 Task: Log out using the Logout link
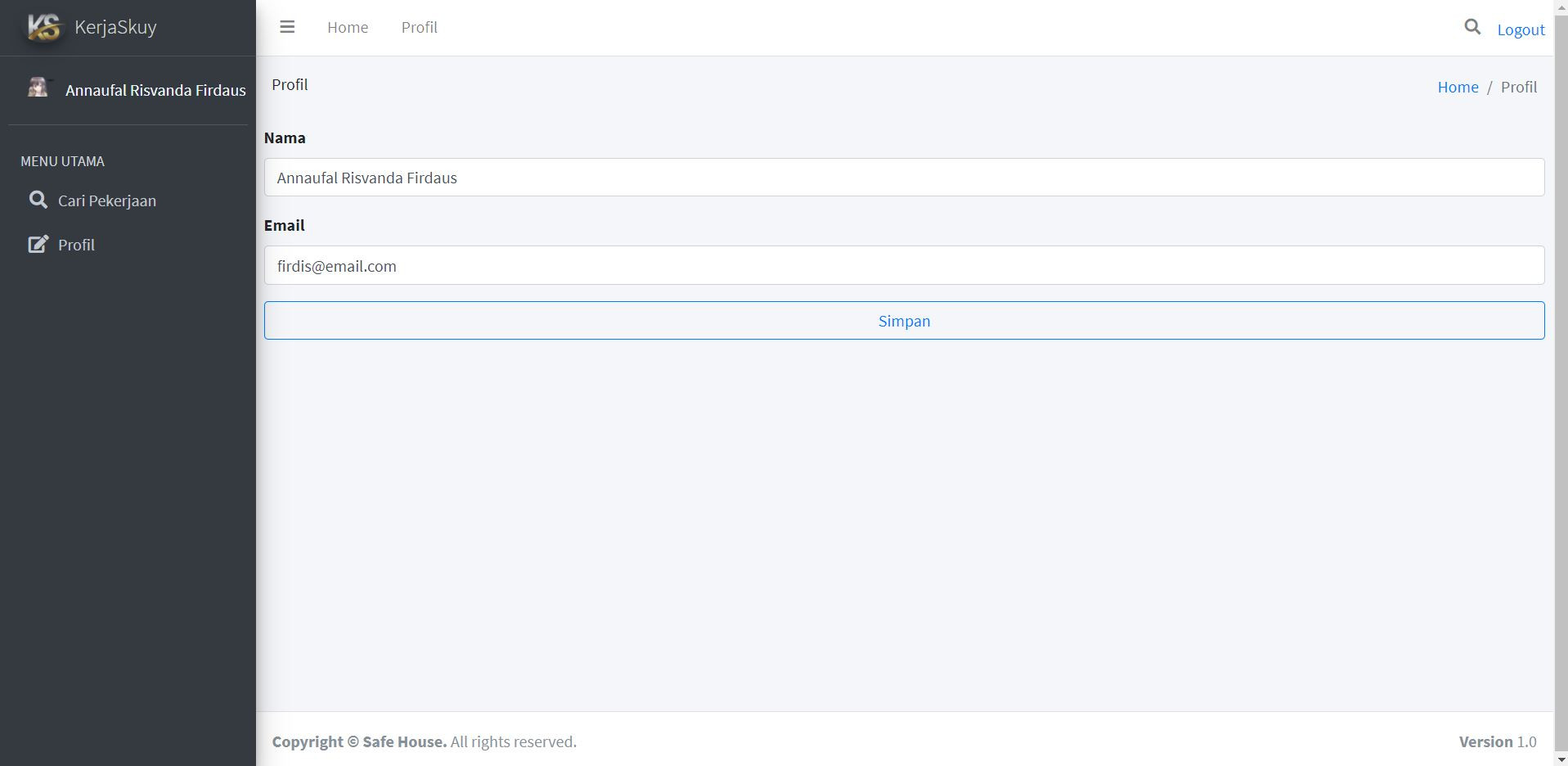pyautogui.click(x=1521, y=29)
